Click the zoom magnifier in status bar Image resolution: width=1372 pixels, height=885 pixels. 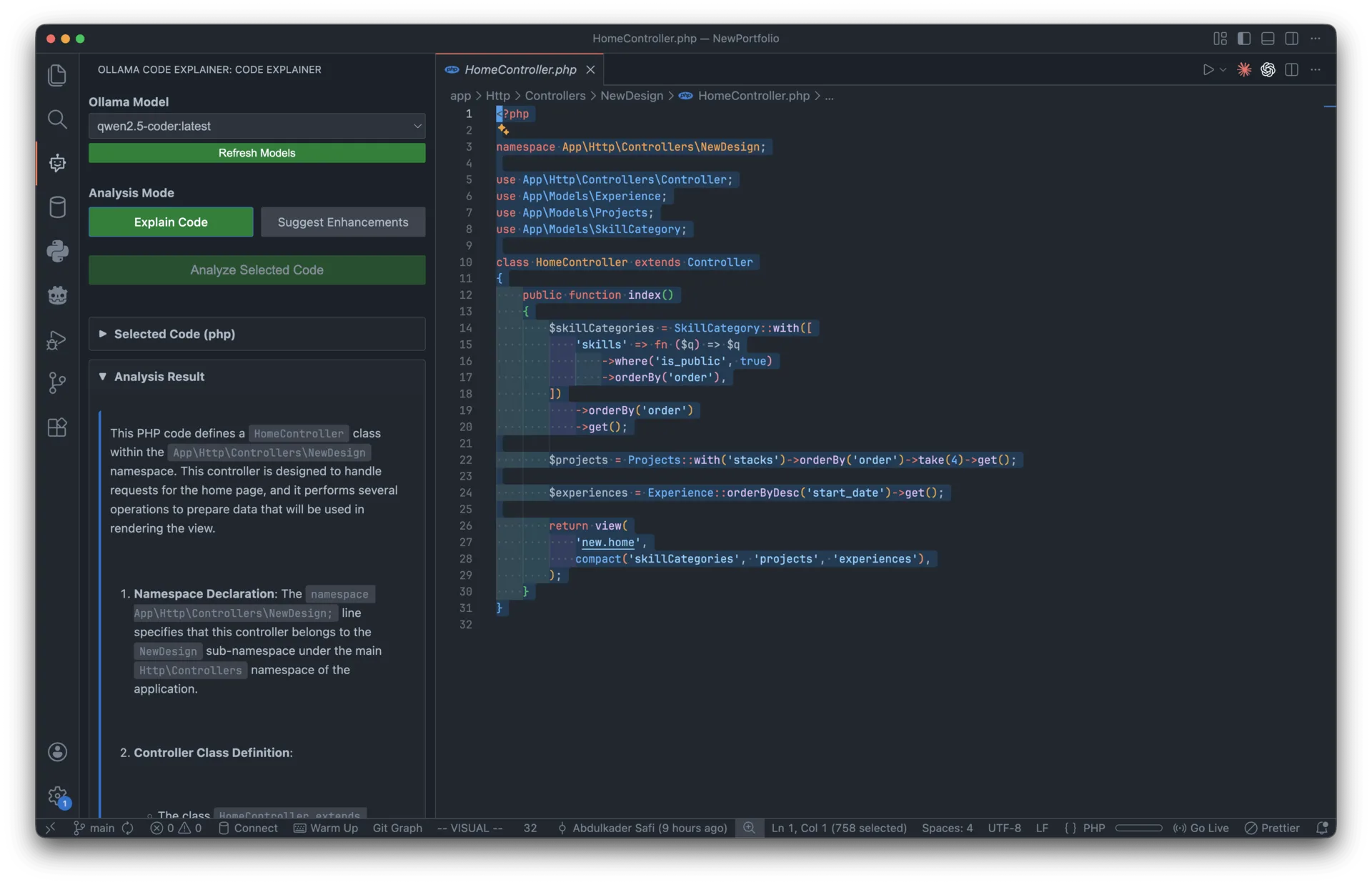749,828
